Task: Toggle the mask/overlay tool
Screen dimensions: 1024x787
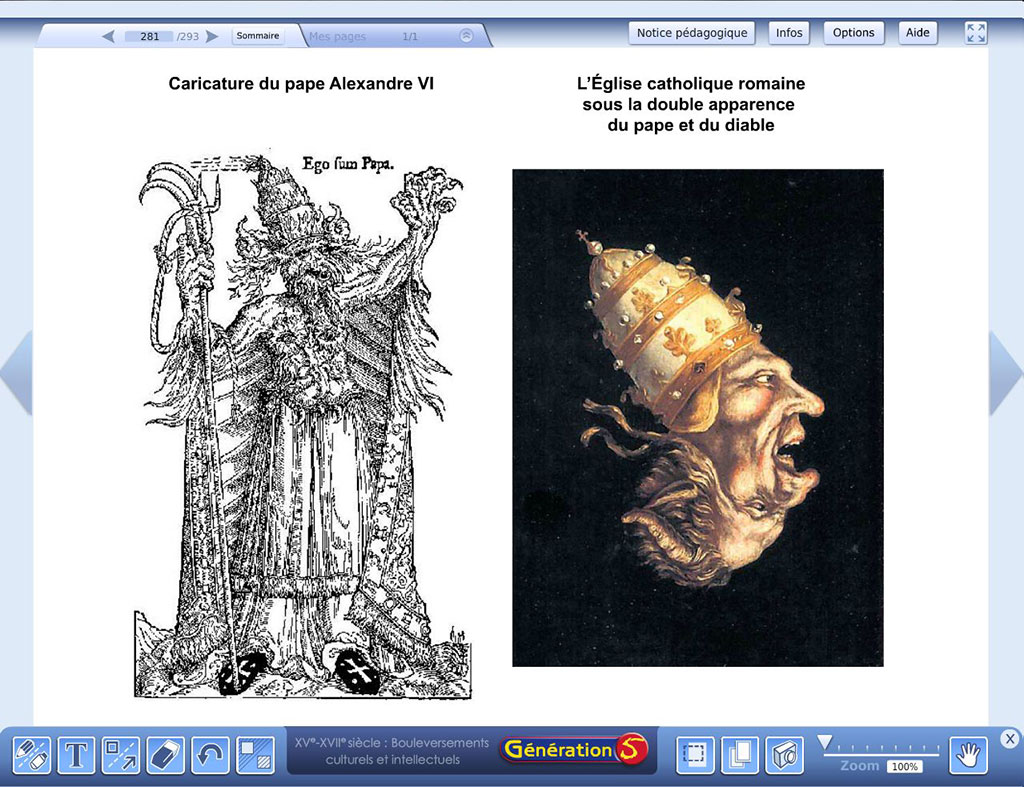Action: point(255,755)
